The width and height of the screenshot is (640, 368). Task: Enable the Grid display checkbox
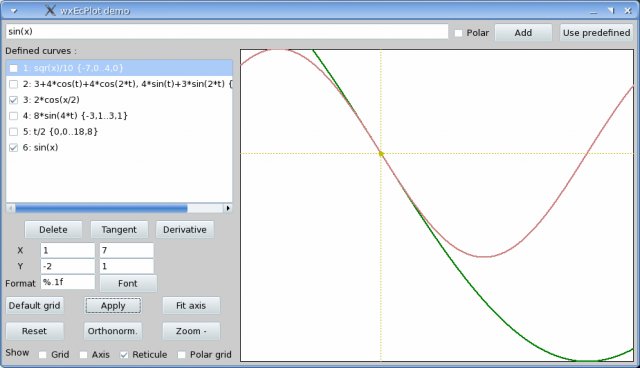tap(42, 355)
